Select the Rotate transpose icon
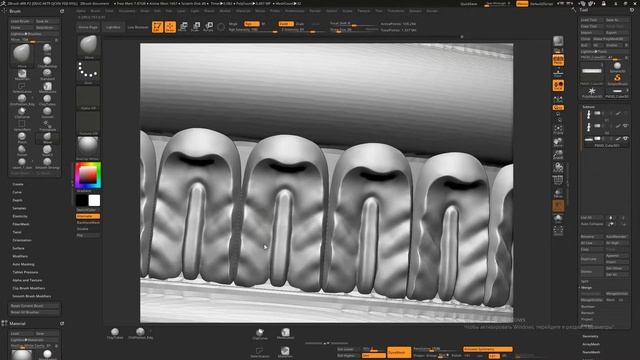The width and height of the screenshot is (640, 360). [208, 27]
